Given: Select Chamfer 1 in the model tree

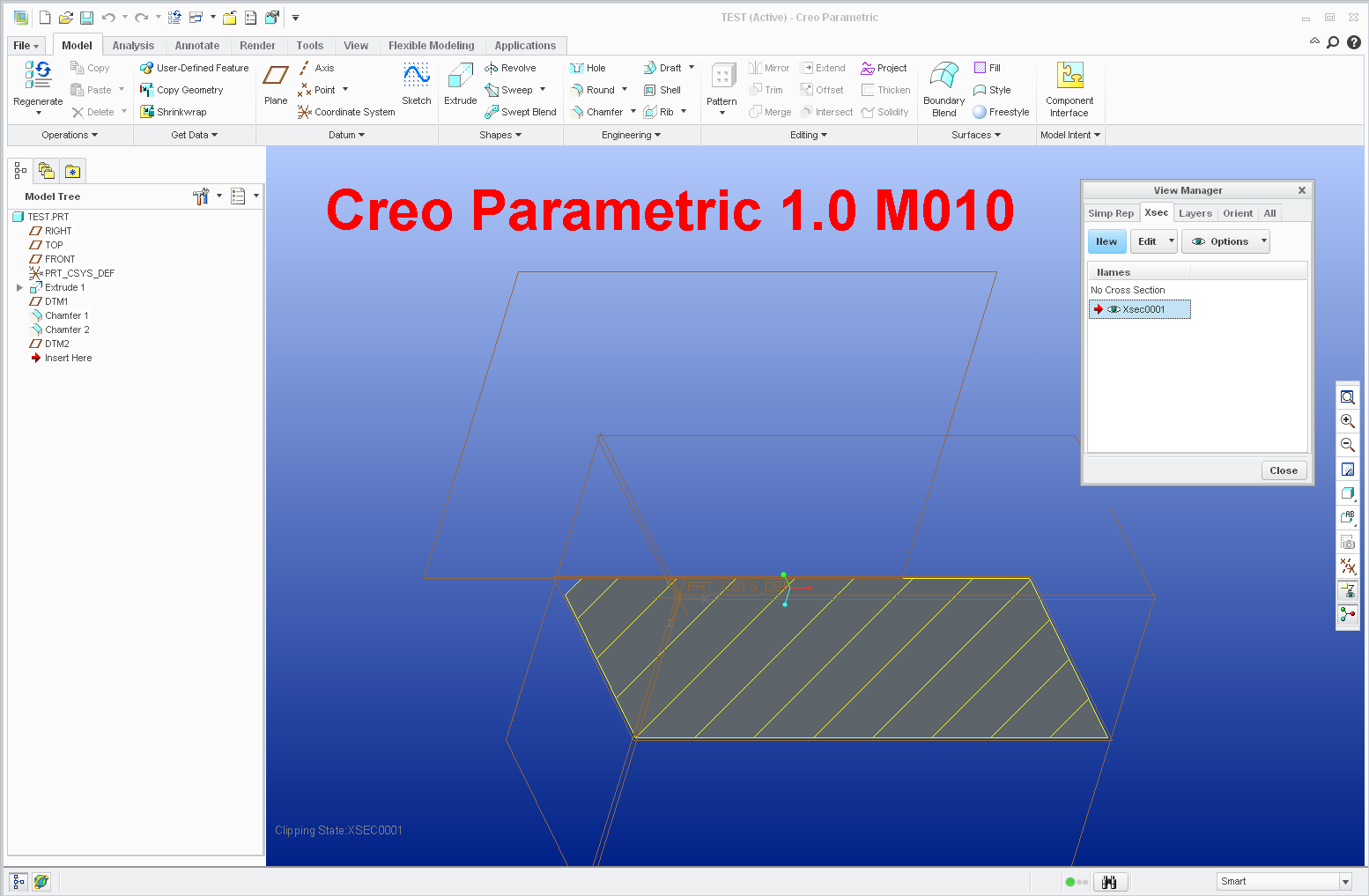Looking at the screenshot, I should (67, 315).
